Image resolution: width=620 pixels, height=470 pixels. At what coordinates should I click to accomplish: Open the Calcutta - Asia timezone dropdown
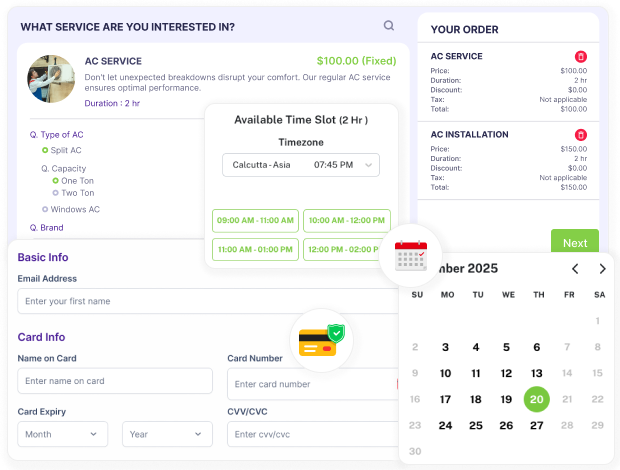(x=301, y=165)
